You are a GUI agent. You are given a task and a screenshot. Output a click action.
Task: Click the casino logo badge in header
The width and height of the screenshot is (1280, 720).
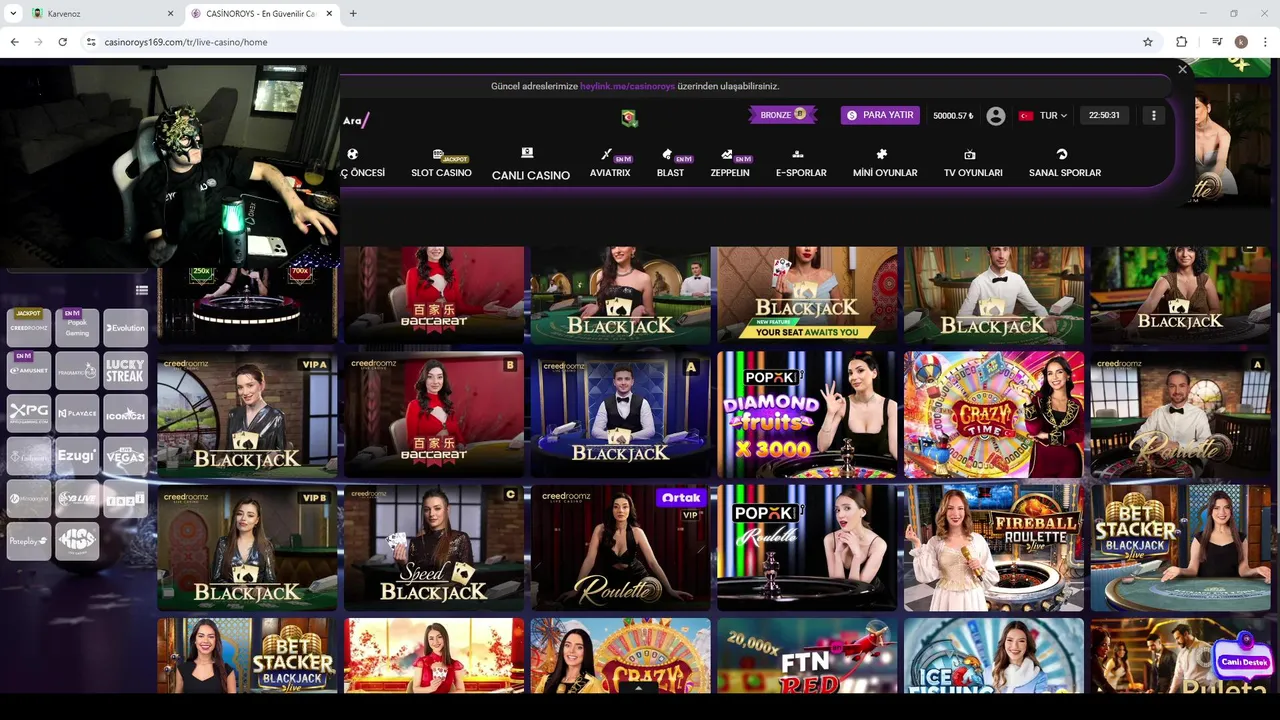(629, 118)
